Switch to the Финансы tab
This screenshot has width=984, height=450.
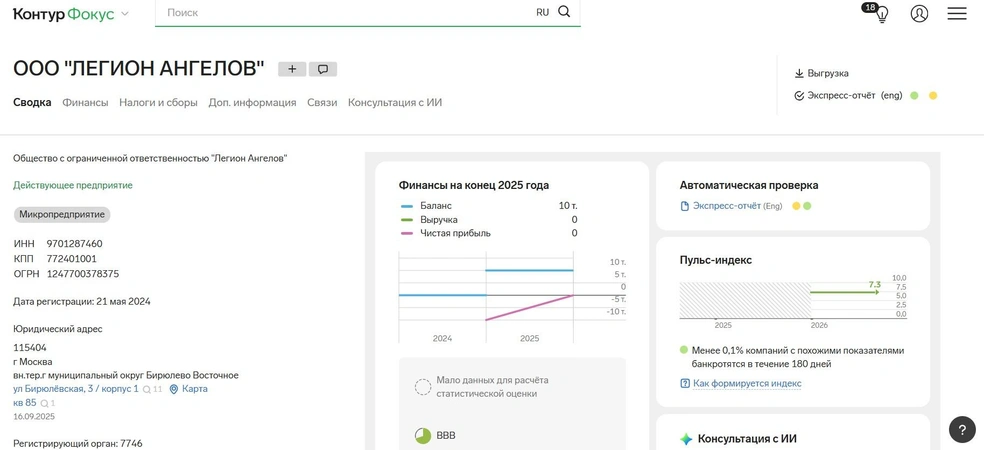pos(85,102)
